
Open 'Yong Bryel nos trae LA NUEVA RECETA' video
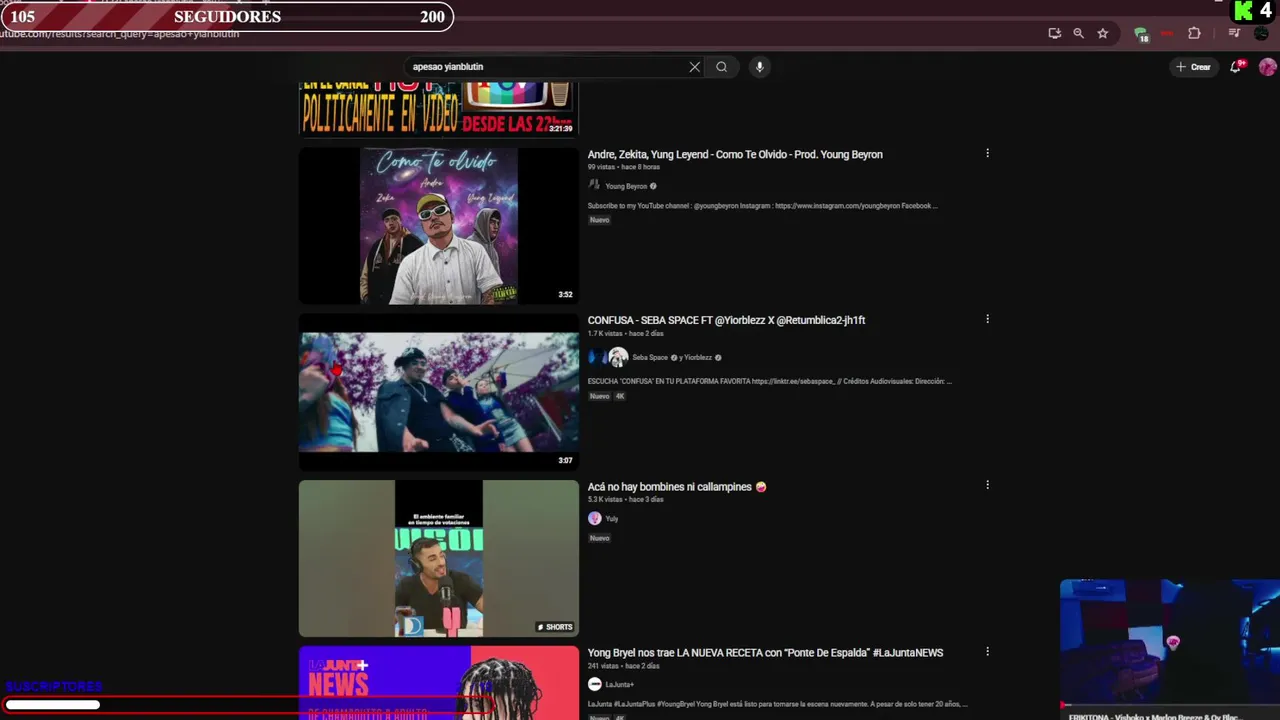(x=765, y=653)
